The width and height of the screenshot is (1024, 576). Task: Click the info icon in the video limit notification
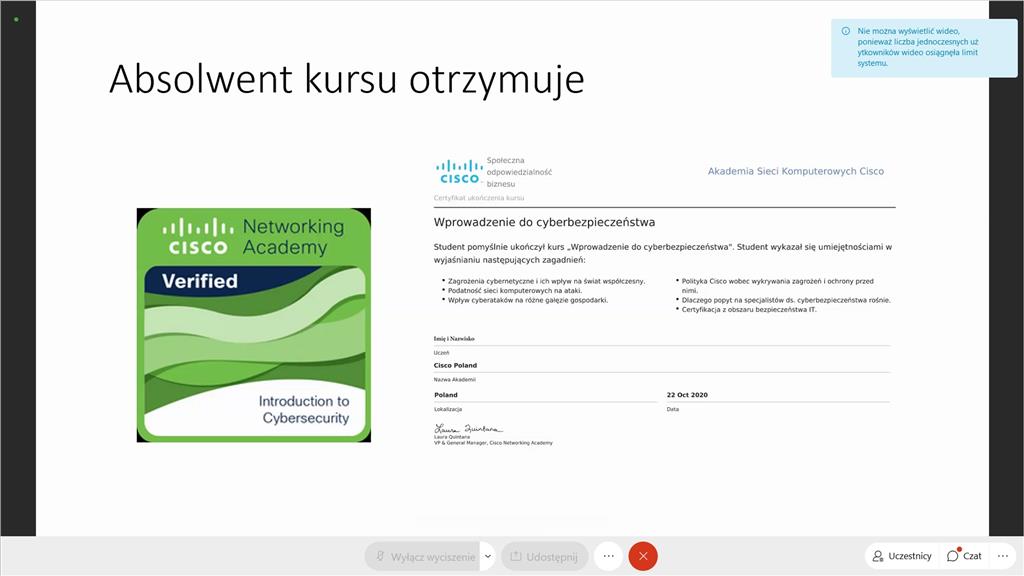point(846,31)
